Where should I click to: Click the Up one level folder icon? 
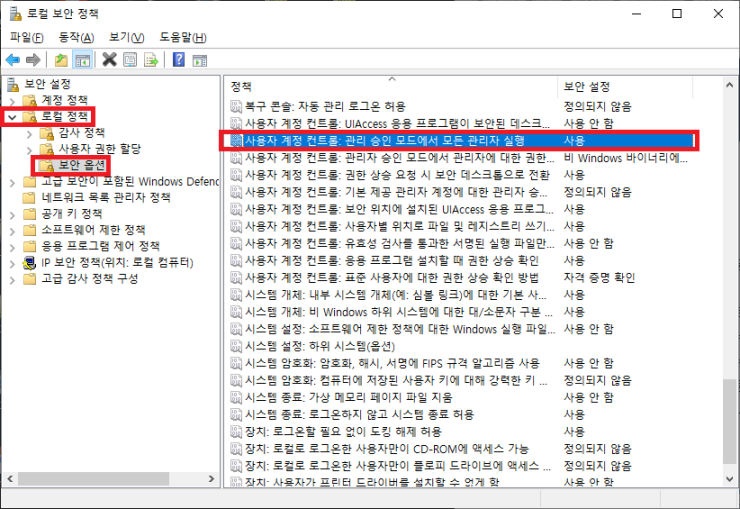(61, 59)
